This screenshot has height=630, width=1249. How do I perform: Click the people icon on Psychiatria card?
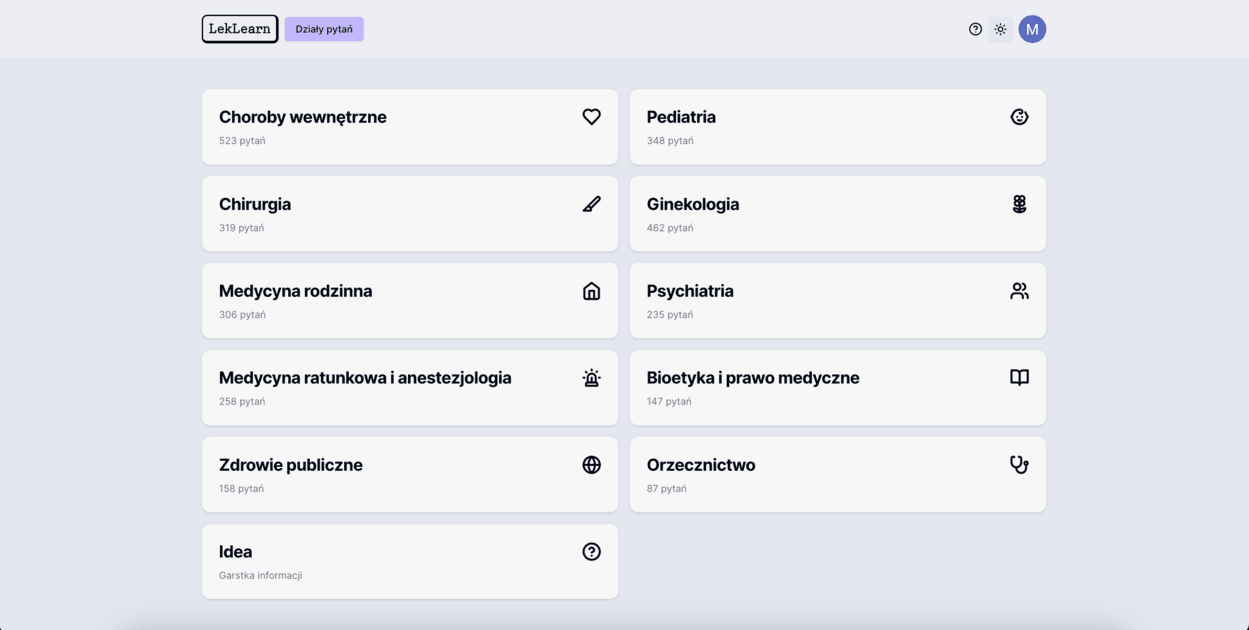pos(1018,290)
